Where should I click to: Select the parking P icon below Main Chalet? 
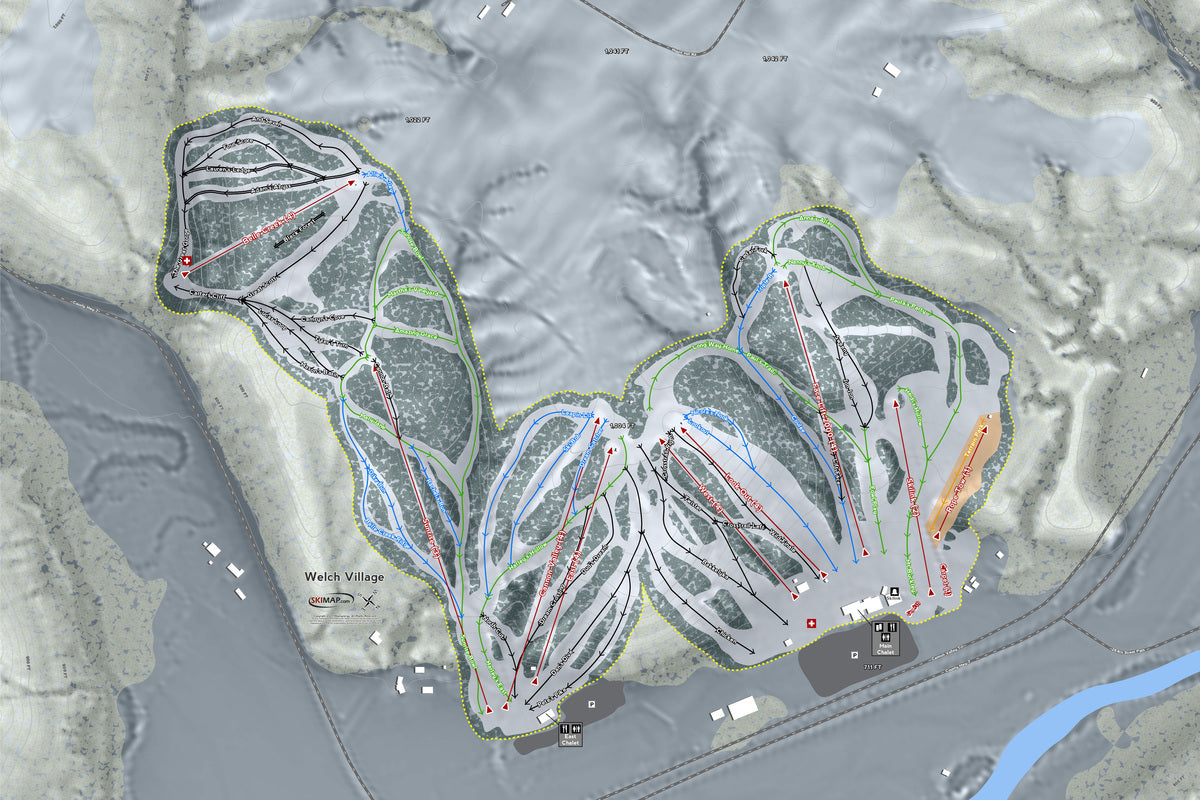[x=855, y=655]
